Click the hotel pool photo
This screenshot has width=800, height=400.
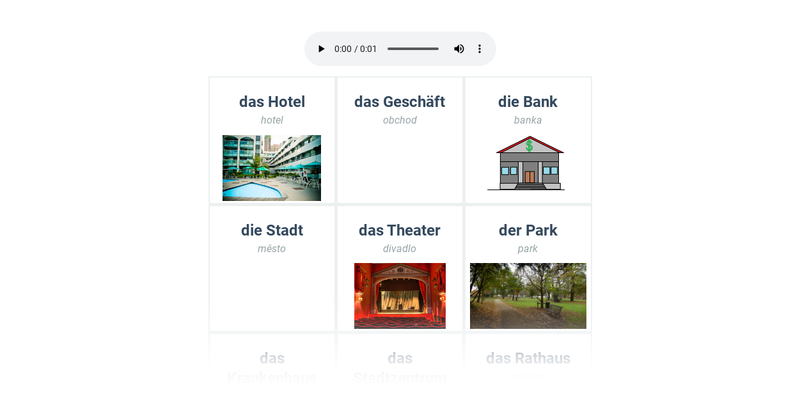272,168
